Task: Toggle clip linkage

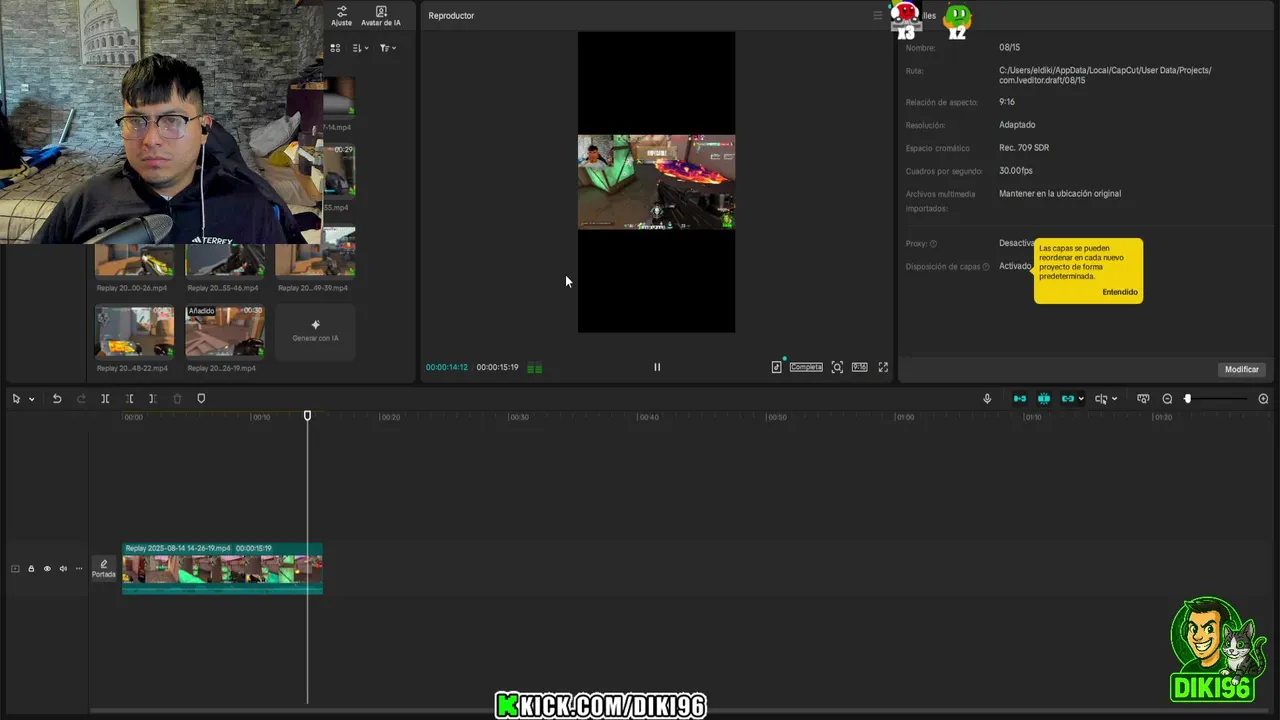Action: (x=1068, y=399)
